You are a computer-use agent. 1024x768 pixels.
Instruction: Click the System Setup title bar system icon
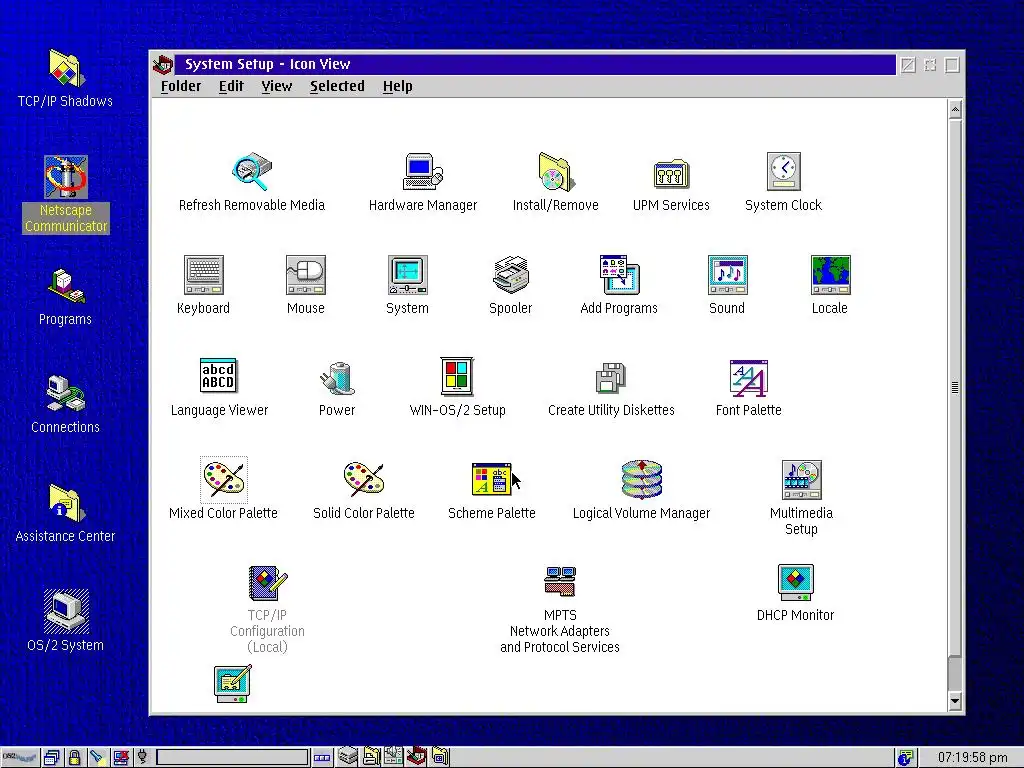click(x=163, y=64)
